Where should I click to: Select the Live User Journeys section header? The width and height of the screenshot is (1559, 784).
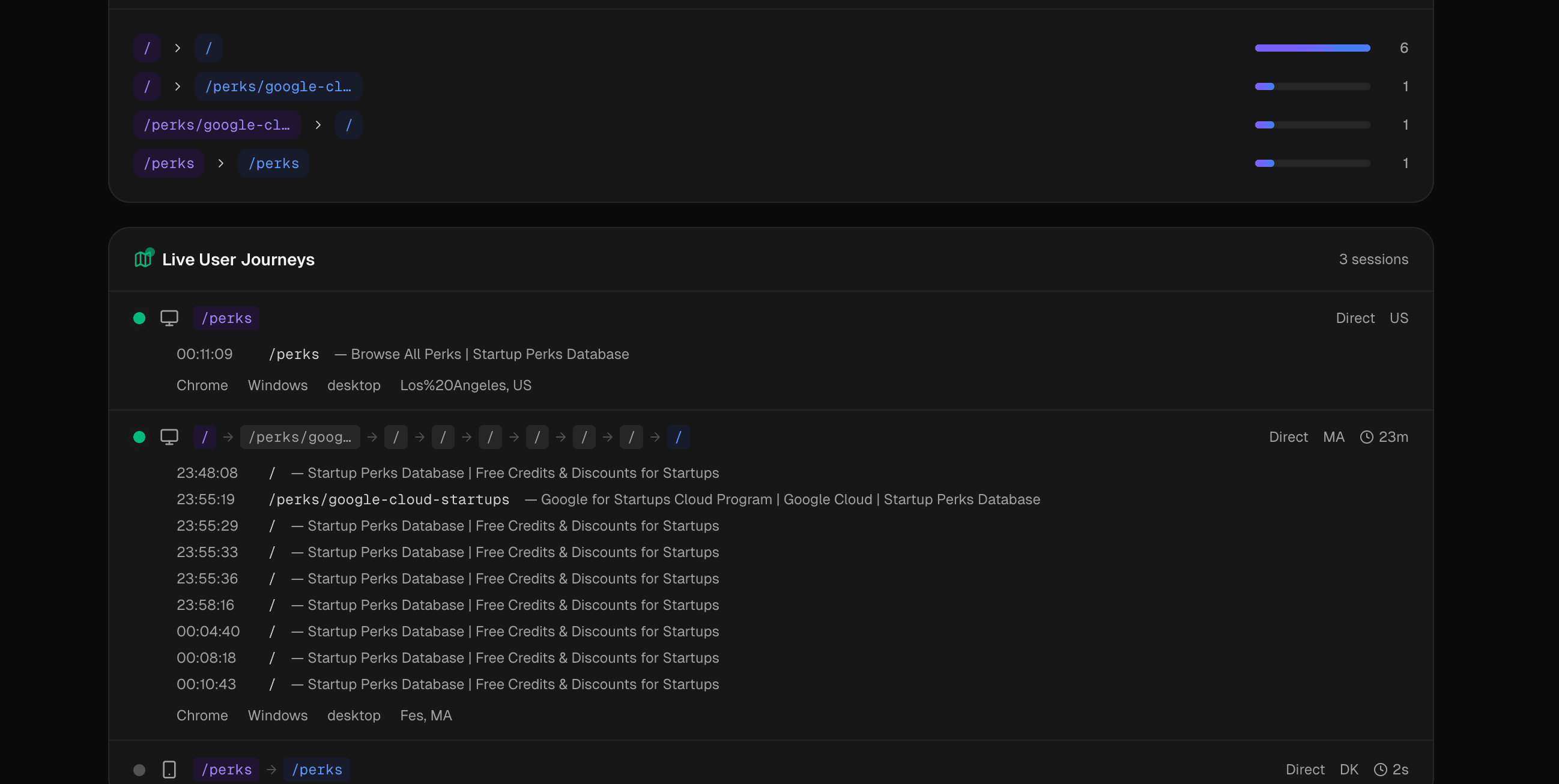point(237,259)
